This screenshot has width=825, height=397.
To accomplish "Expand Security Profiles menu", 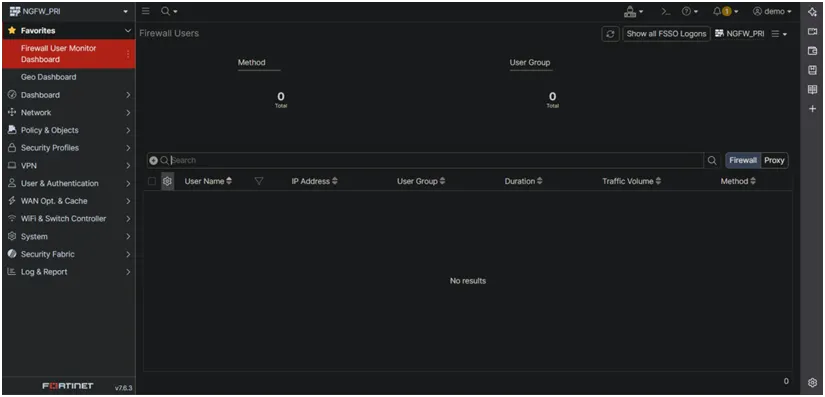I will pyautogui.click(x=69, y=148).
